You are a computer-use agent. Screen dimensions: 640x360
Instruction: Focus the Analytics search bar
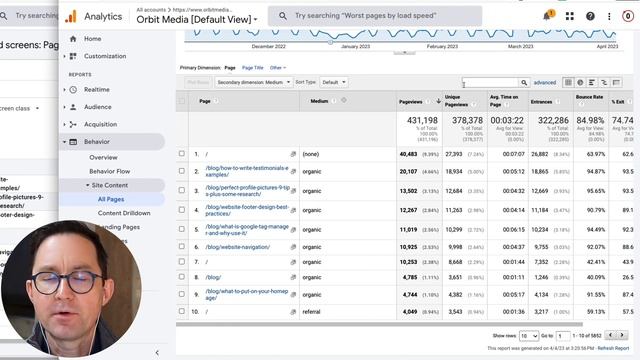[375, 16]
